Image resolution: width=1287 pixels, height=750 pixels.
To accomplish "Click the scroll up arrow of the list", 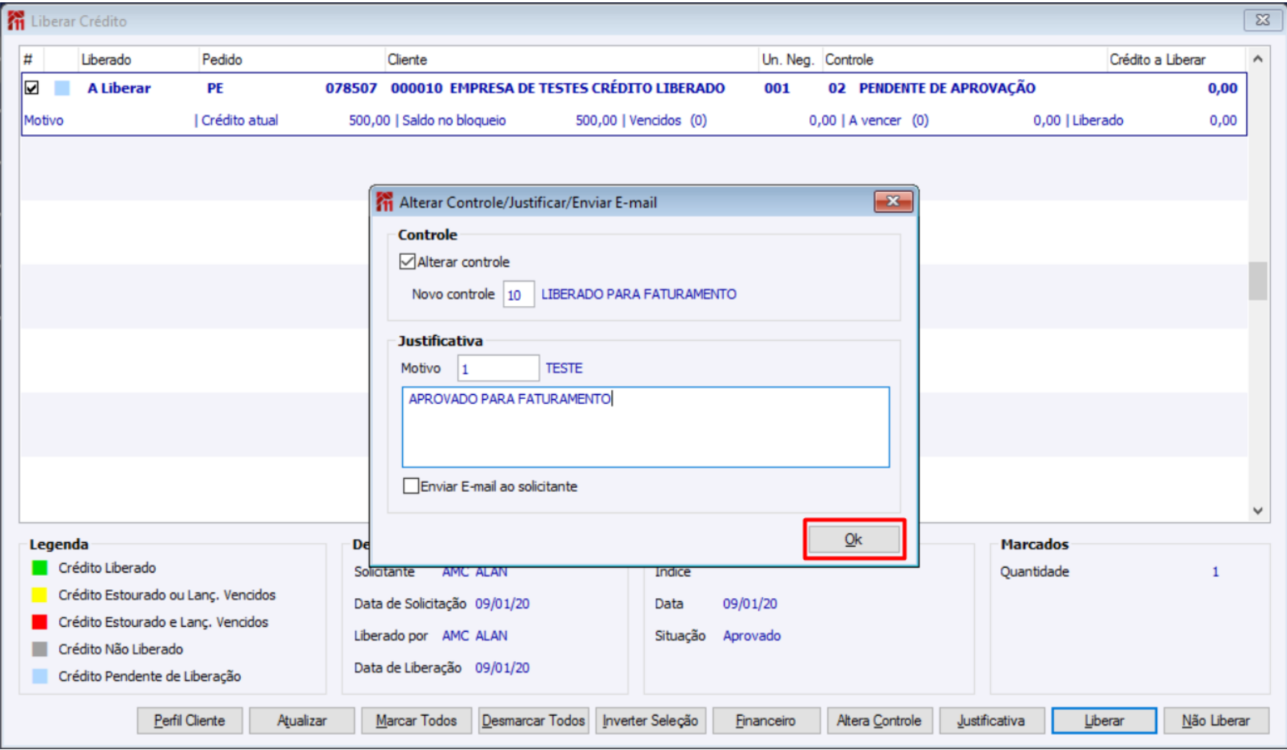I will [x=1258, y=59].
